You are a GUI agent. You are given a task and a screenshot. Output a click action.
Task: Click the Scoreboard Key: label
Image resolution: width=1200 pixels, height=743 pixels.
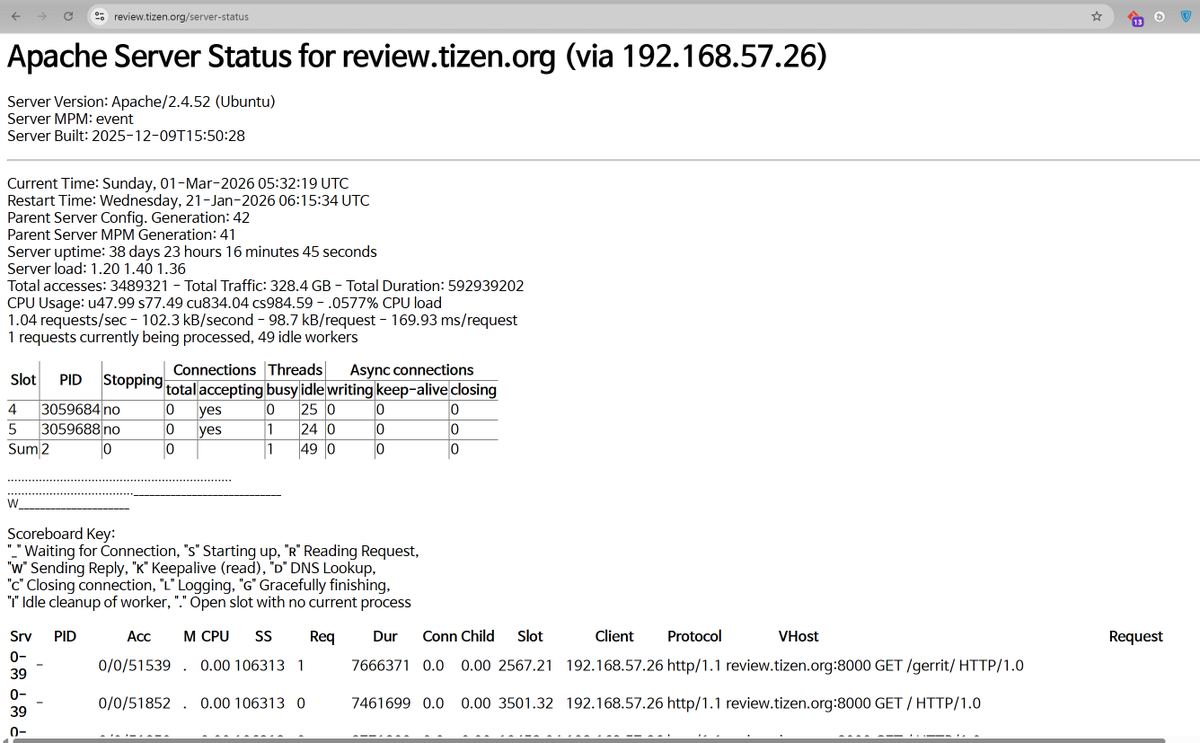[61, 534]
